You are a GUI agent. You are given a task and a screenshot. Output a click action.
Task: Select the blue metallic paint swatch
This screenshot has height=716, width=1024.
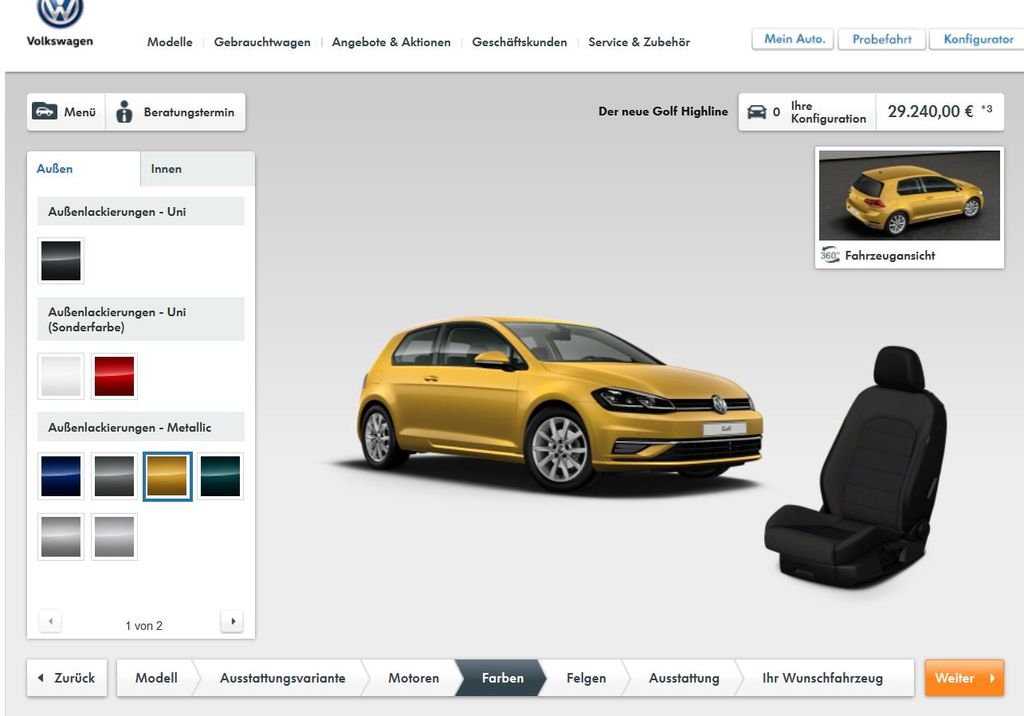[x=61, y=476]
